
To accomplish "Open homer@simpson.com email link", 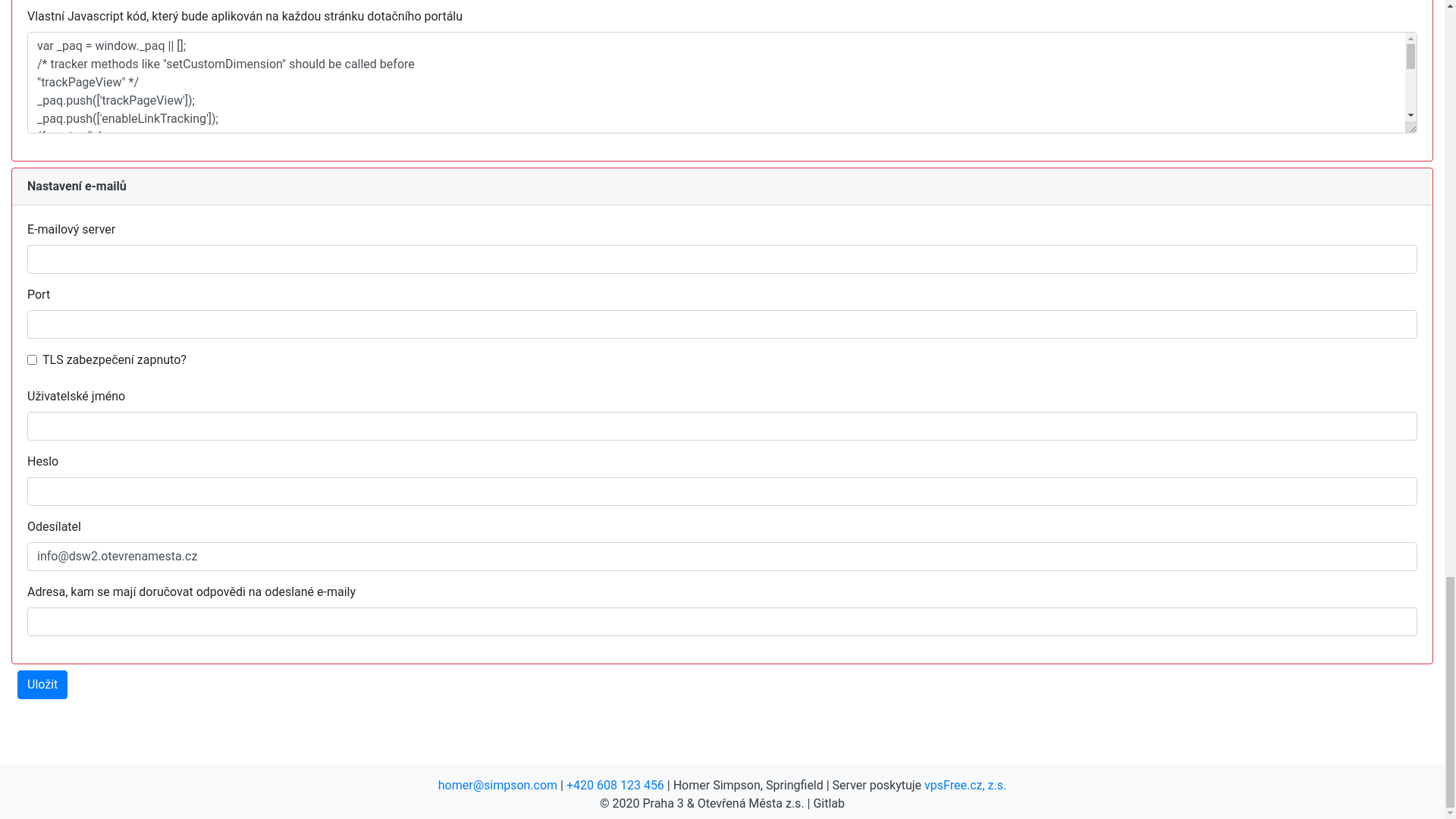I will 497,786.
